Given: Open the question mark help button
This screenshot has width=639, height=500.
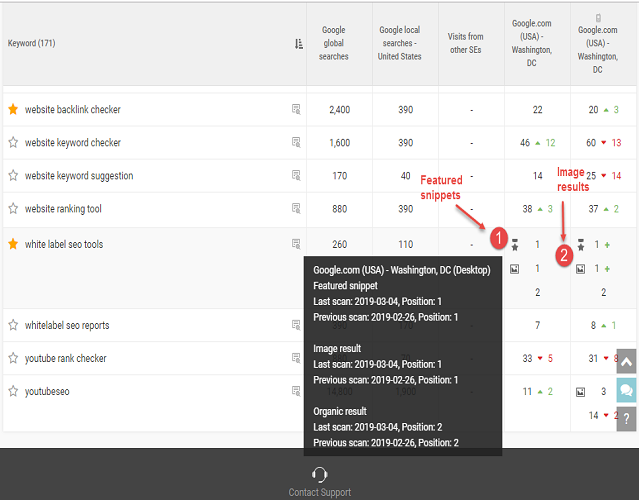Looking at the screenshot, I should tap(626, 418).
